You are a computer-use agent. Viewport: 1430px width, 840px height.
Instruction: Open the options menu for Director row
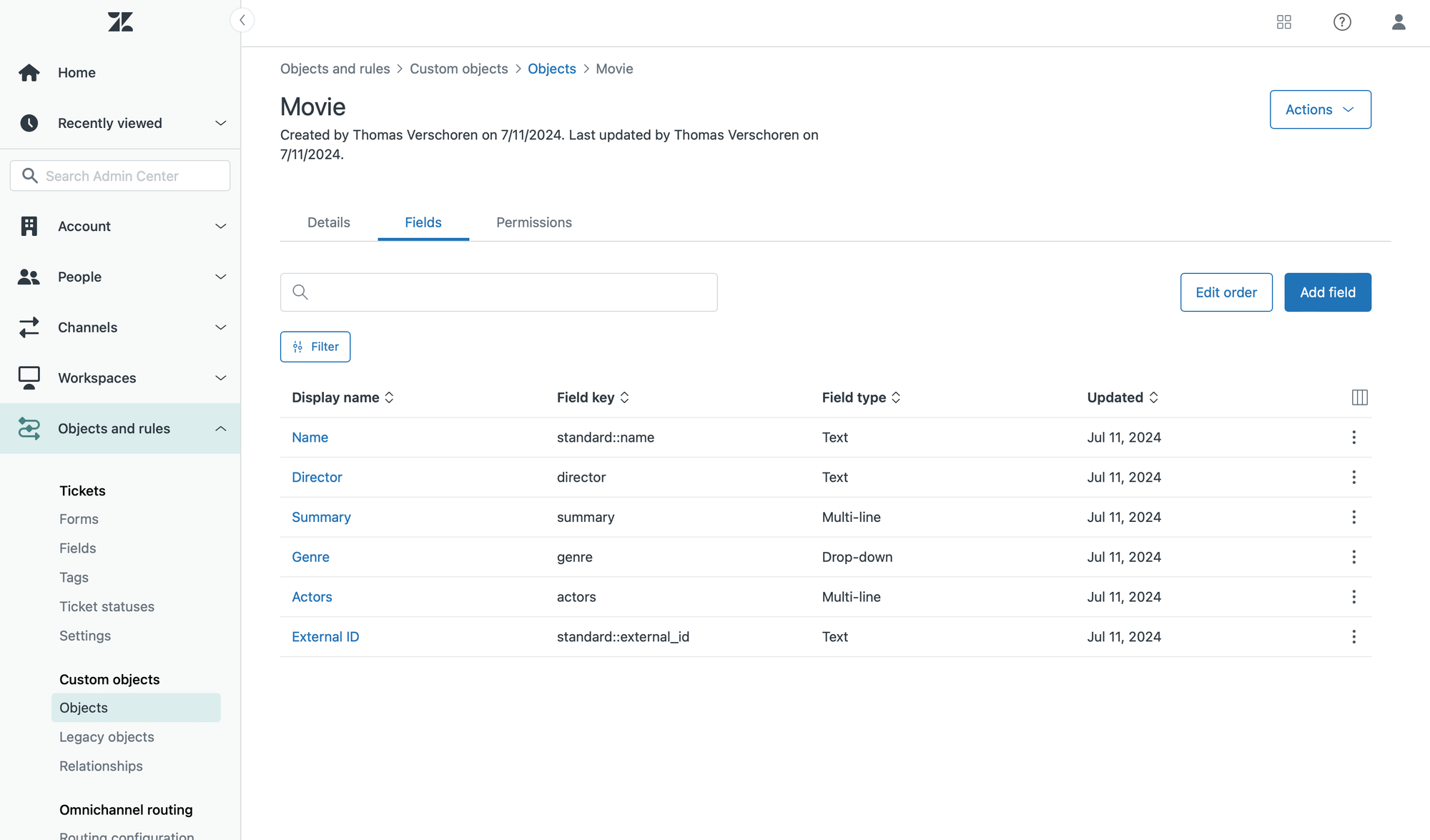[1353, 478]
